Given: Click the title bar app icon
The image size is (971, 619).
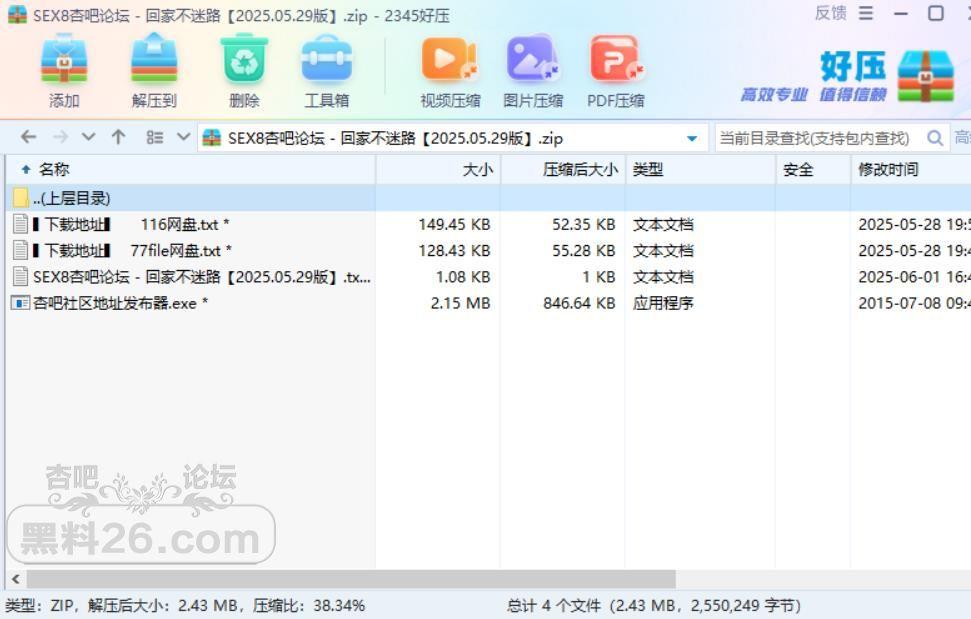Looking at the screenshot, I should [x=17, y=14].
